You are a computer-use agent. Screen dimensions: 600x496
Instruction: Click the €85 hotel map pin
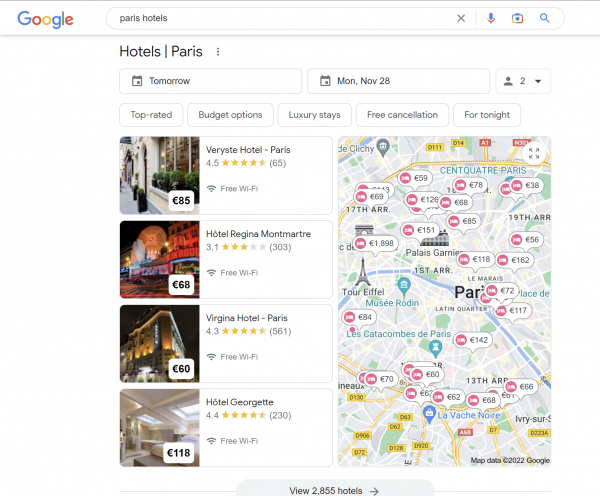(463, 221)
